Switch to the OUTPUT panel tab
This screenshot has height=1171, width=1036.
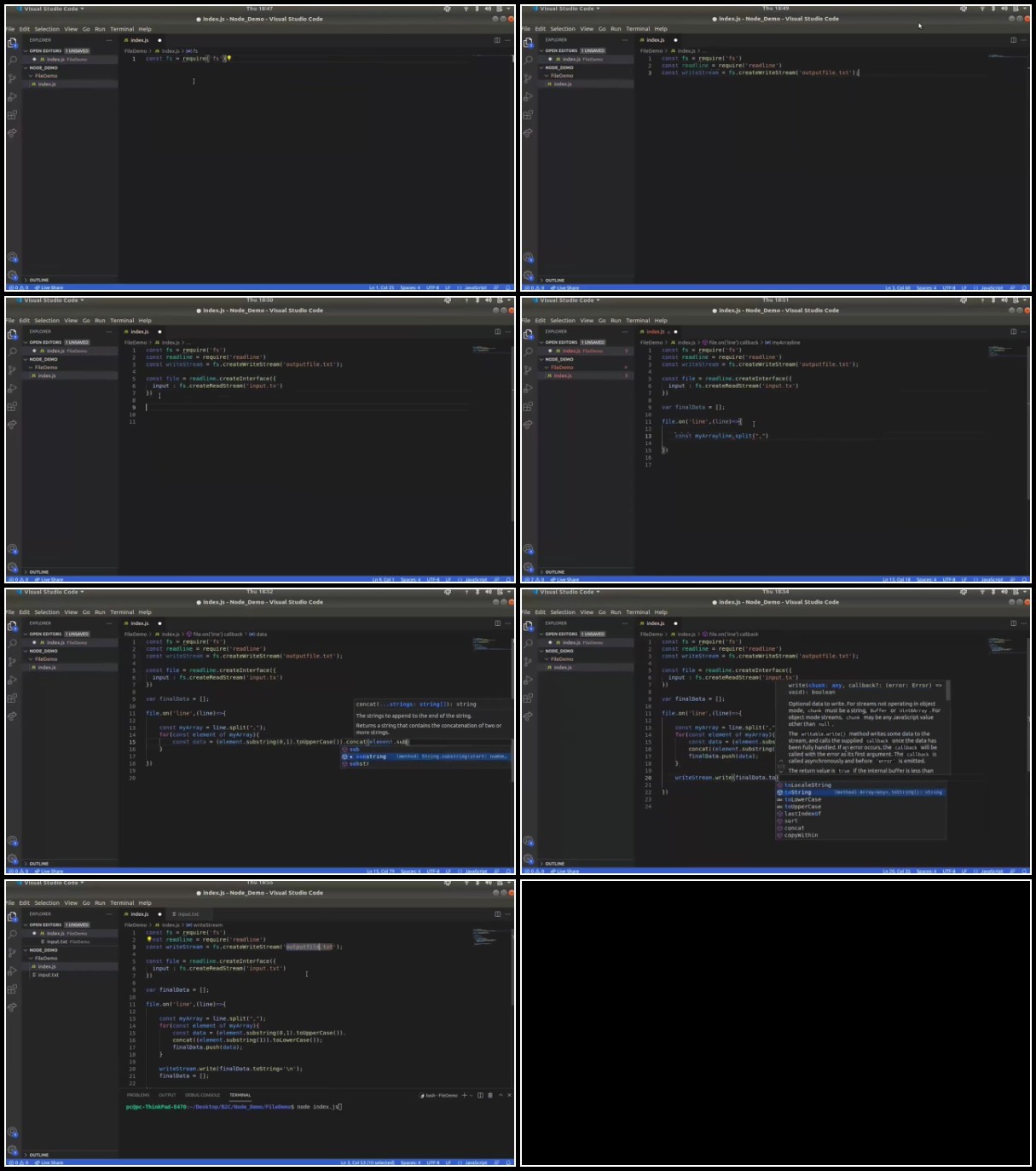167,1095
